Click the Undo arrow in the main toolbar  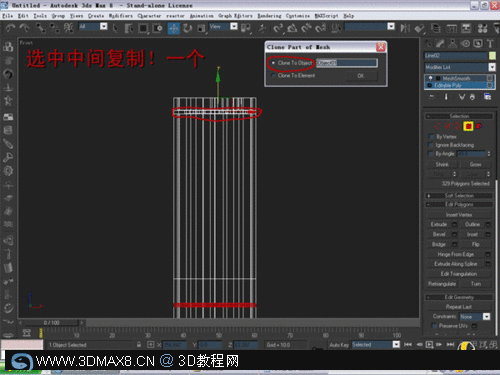11,28
